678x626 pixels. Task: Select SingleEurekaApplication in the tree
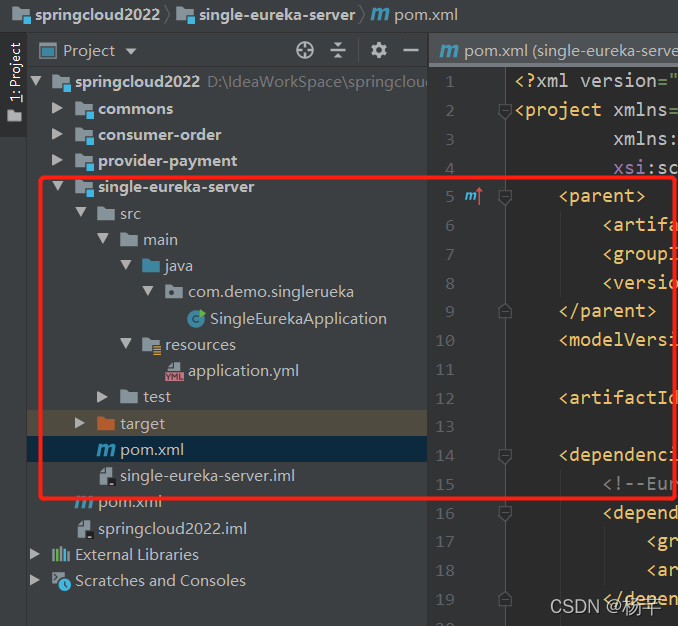[298, 319]
